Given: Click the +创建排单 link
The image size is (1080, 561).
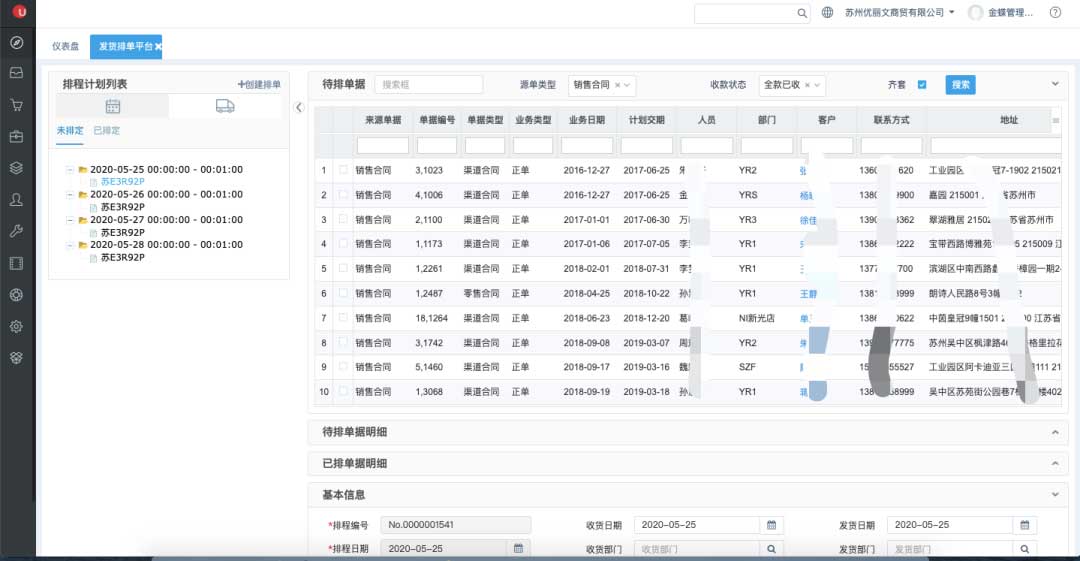Looking at the screenshot, I should pos(259,85).
